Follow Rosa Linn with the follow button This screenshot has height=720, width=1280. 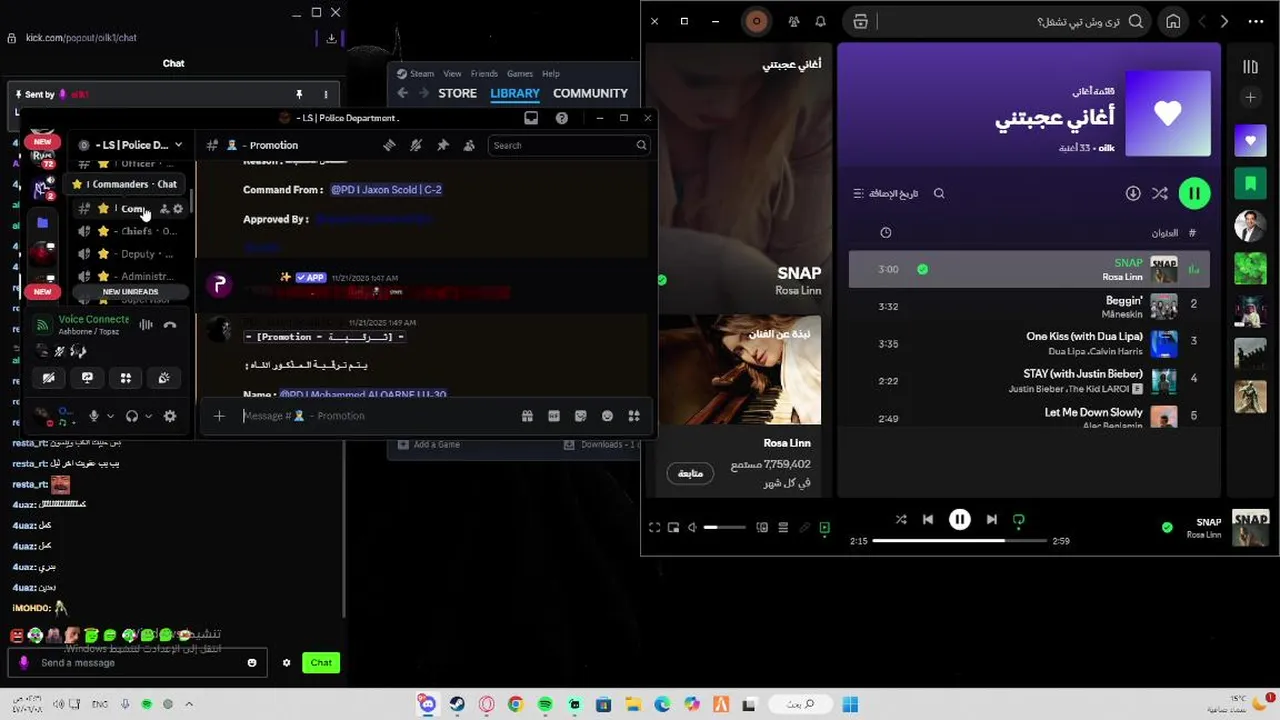pyautogui.click(x=690, y=473)
